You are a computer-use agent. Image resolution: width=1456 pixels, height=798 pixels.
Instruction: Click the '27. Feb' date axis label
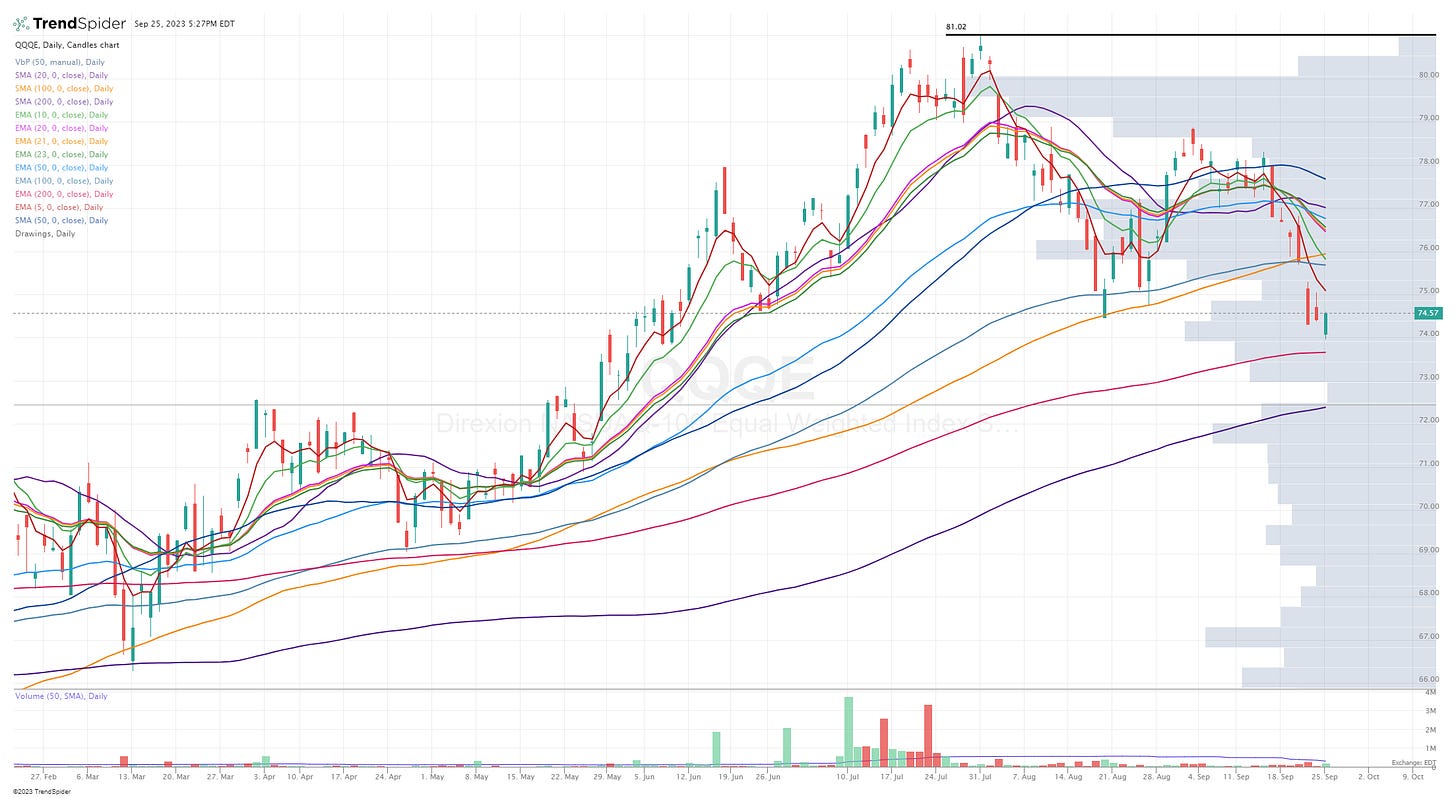coord(43,776)
